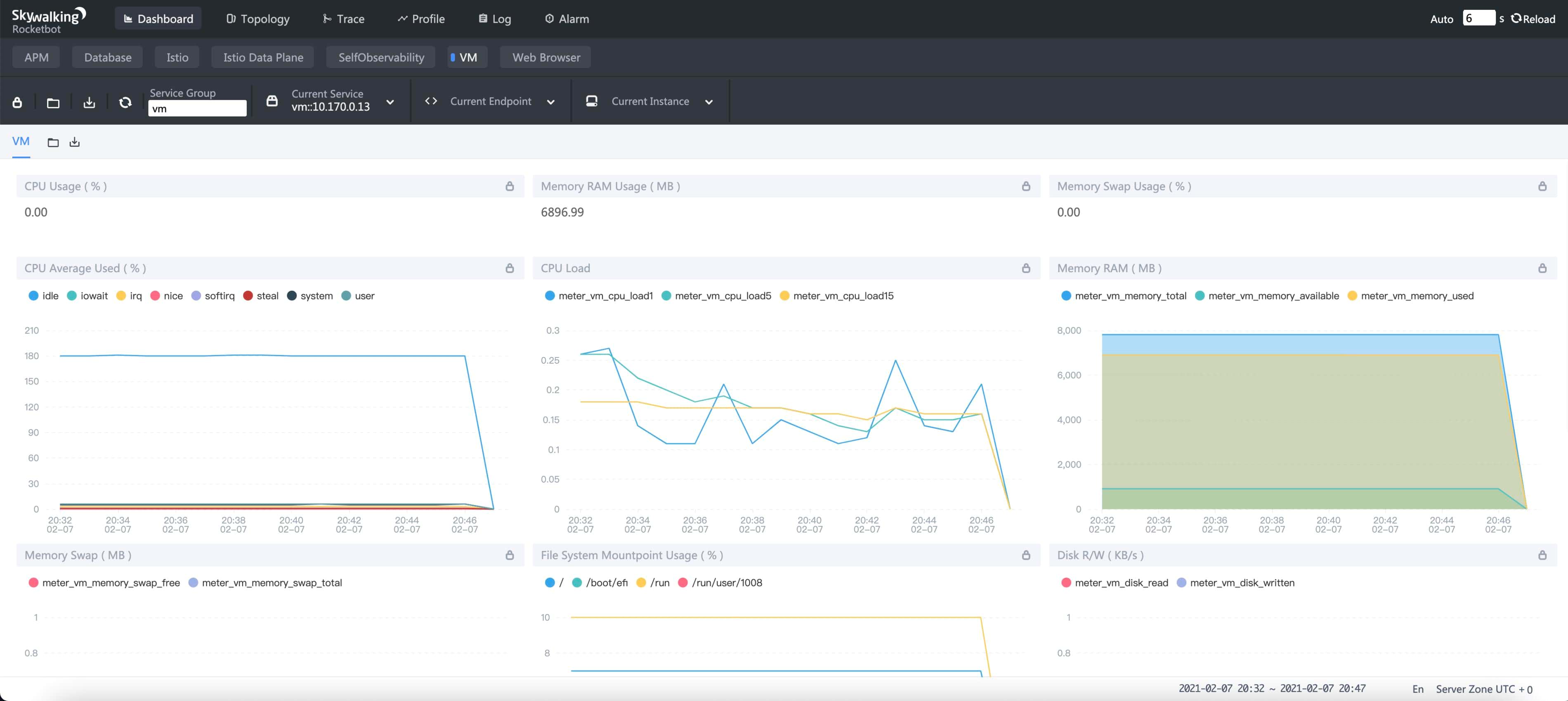Click lock icon on Disk R/W panel
Image resolution: width=1568 pixels, height=701 pixels.
[1542, 555]
